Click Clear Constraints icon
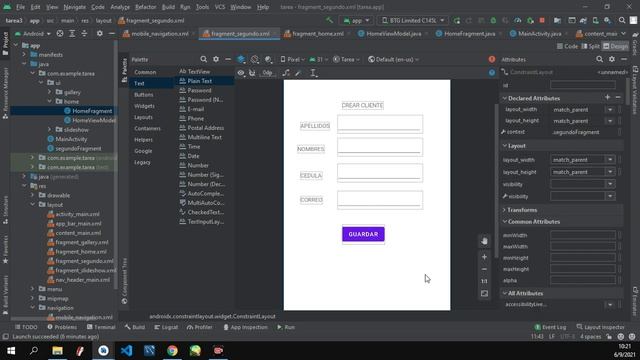 [286, 73]
